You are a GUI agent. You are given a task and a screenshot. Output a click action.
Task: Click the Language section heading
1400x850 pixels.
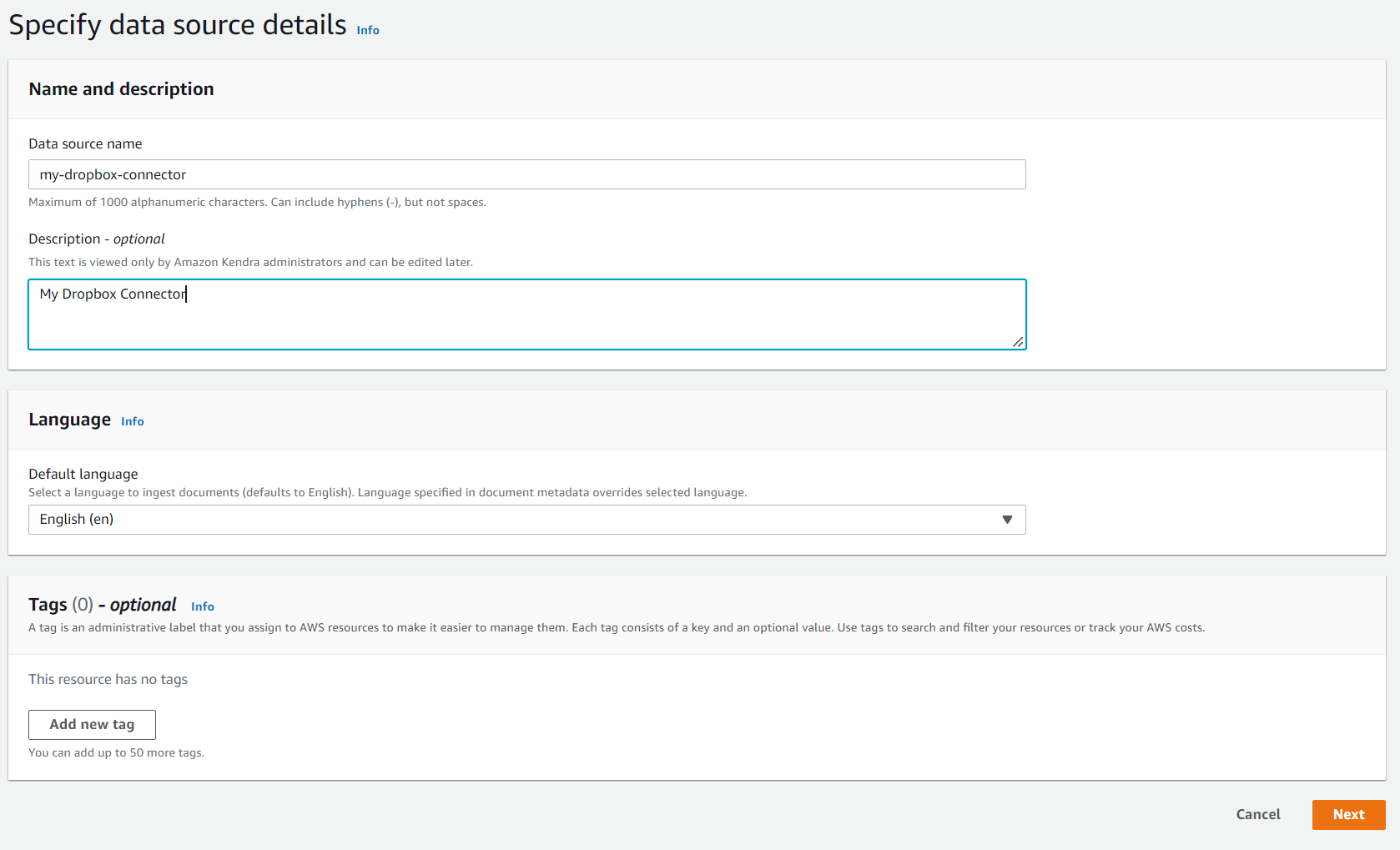click(x=69, y=420)
